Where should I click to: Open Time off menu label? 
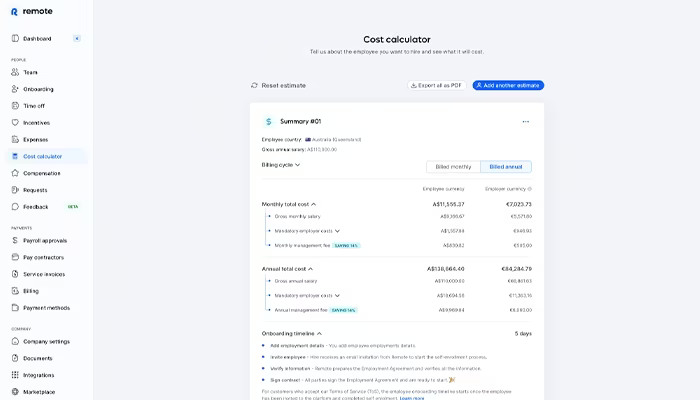click(x=34, y=106)
